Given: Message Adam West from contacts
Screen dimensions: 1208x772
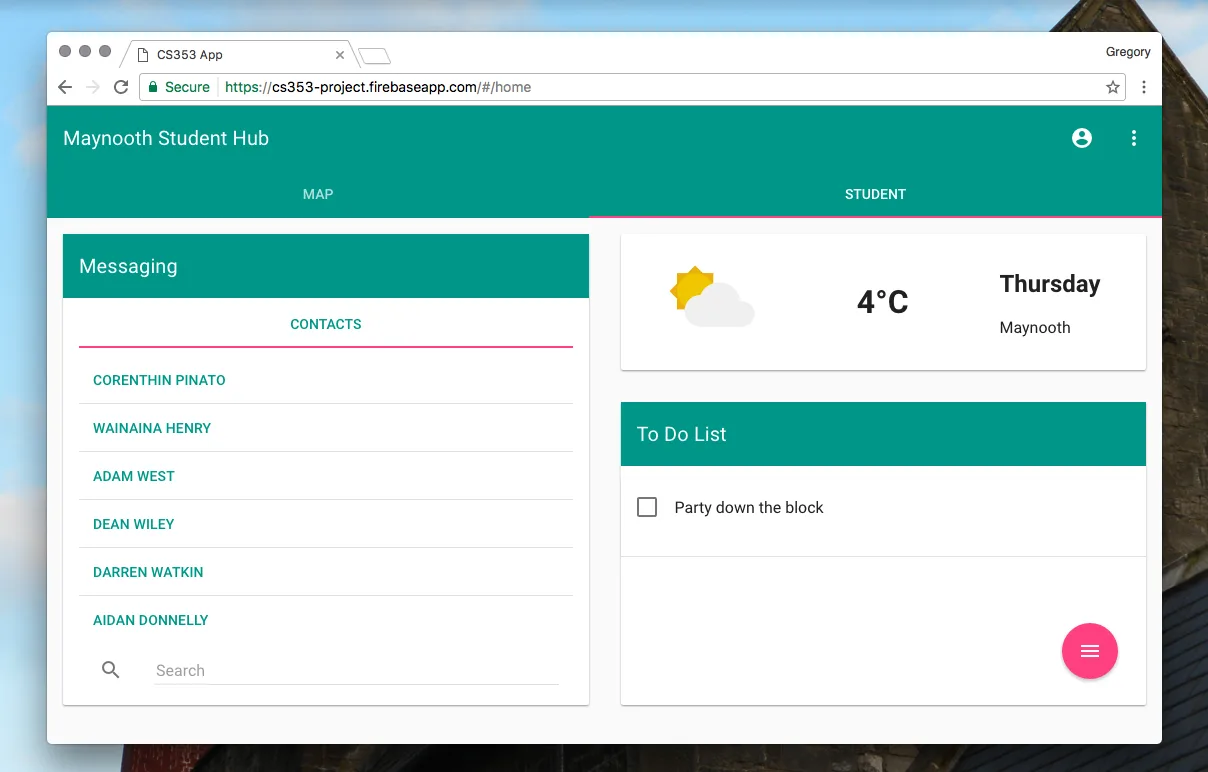Looking at the screenshot, I should point(134,476).
